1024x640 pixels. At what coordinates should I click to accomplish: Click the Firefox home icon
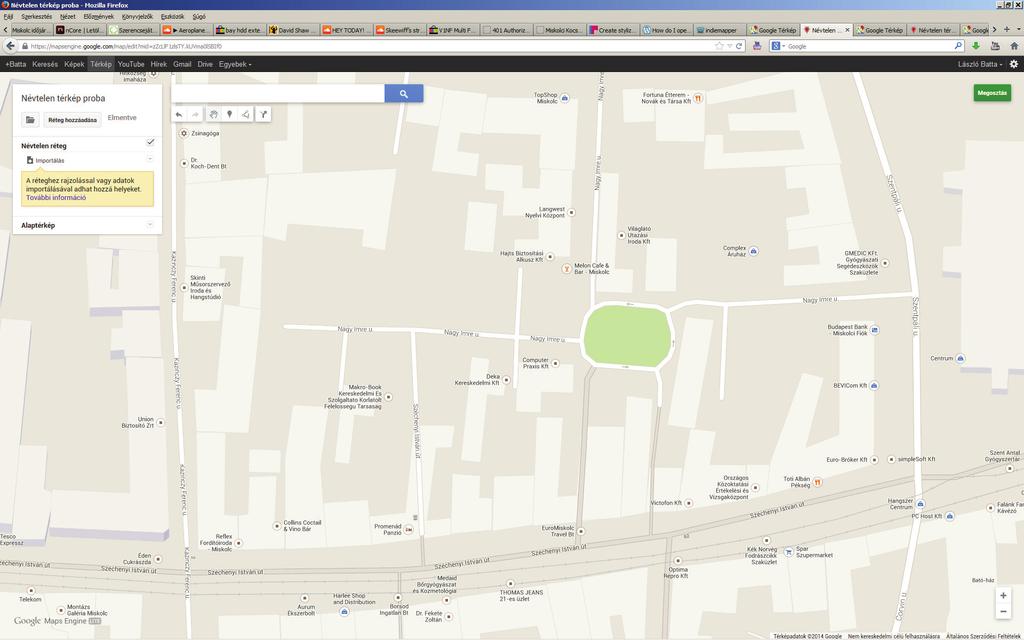tap(1014, 46)
